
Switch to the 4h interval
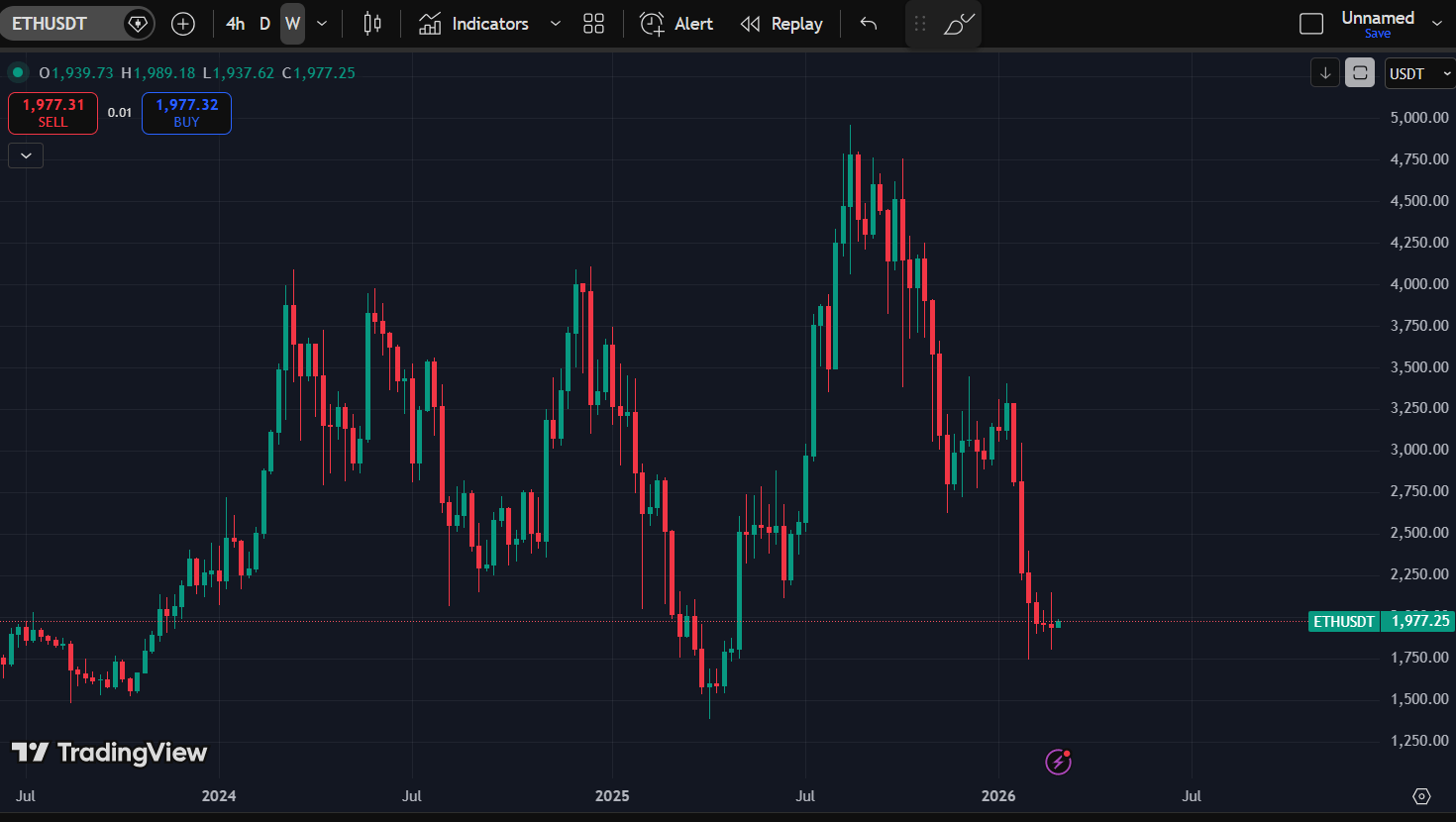236,24
